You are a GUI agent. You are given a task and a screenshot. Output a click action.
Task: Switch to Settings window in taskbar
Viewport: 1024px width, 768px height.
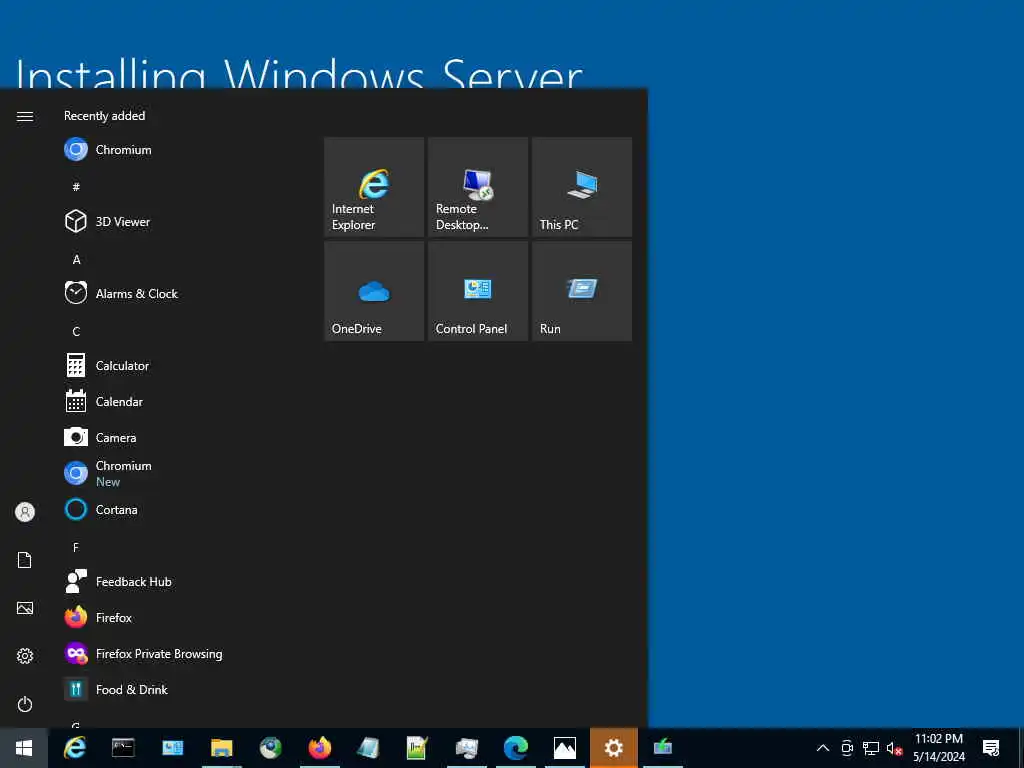coord(614,748)
